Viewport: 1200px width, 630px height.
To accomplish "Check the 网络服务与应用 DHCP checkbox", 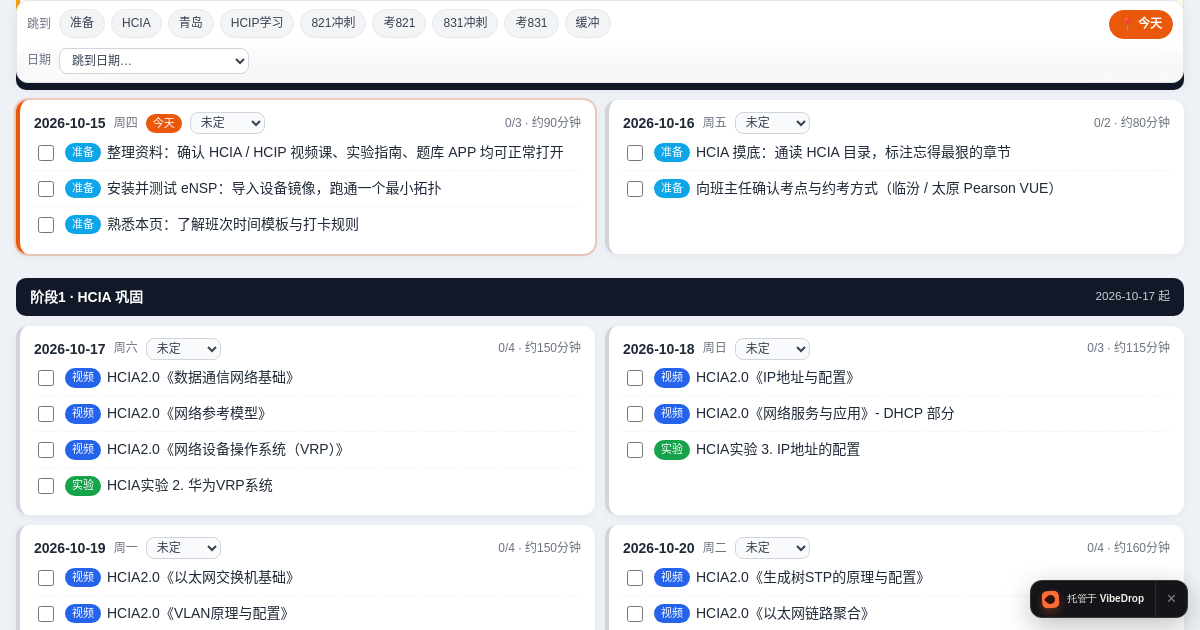I will pyautogui.click(x=635, y=414).
